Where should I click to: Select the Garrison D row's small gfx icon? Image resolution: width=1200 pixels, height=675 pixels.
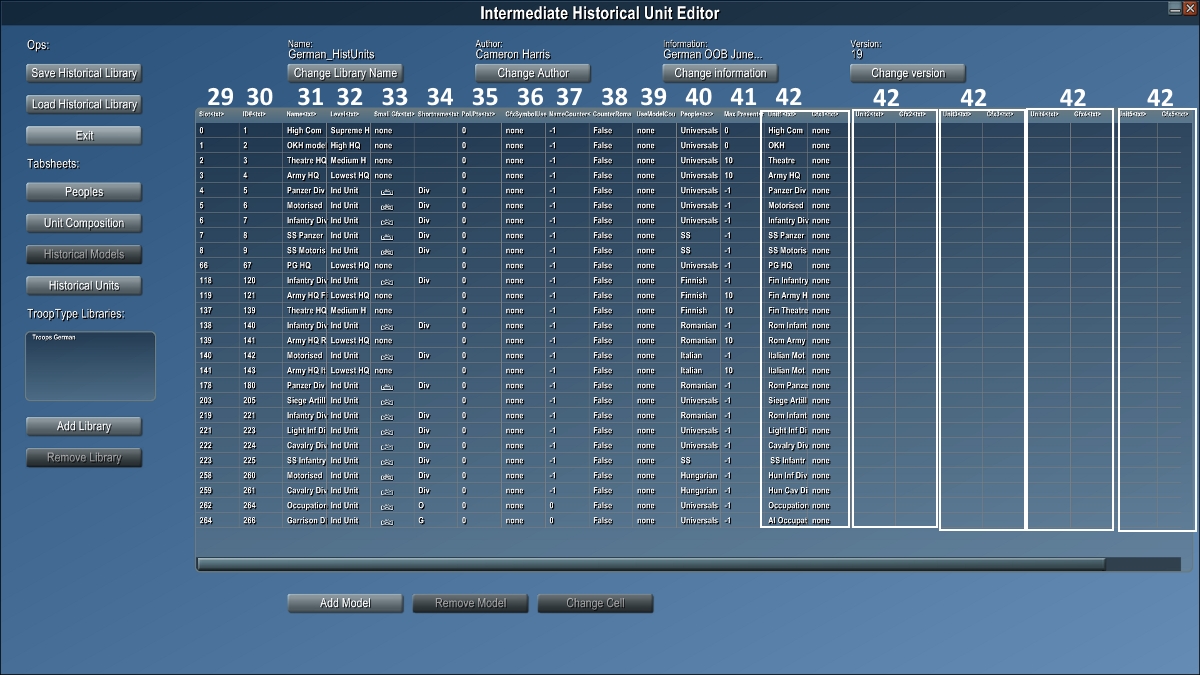(386, 521)
